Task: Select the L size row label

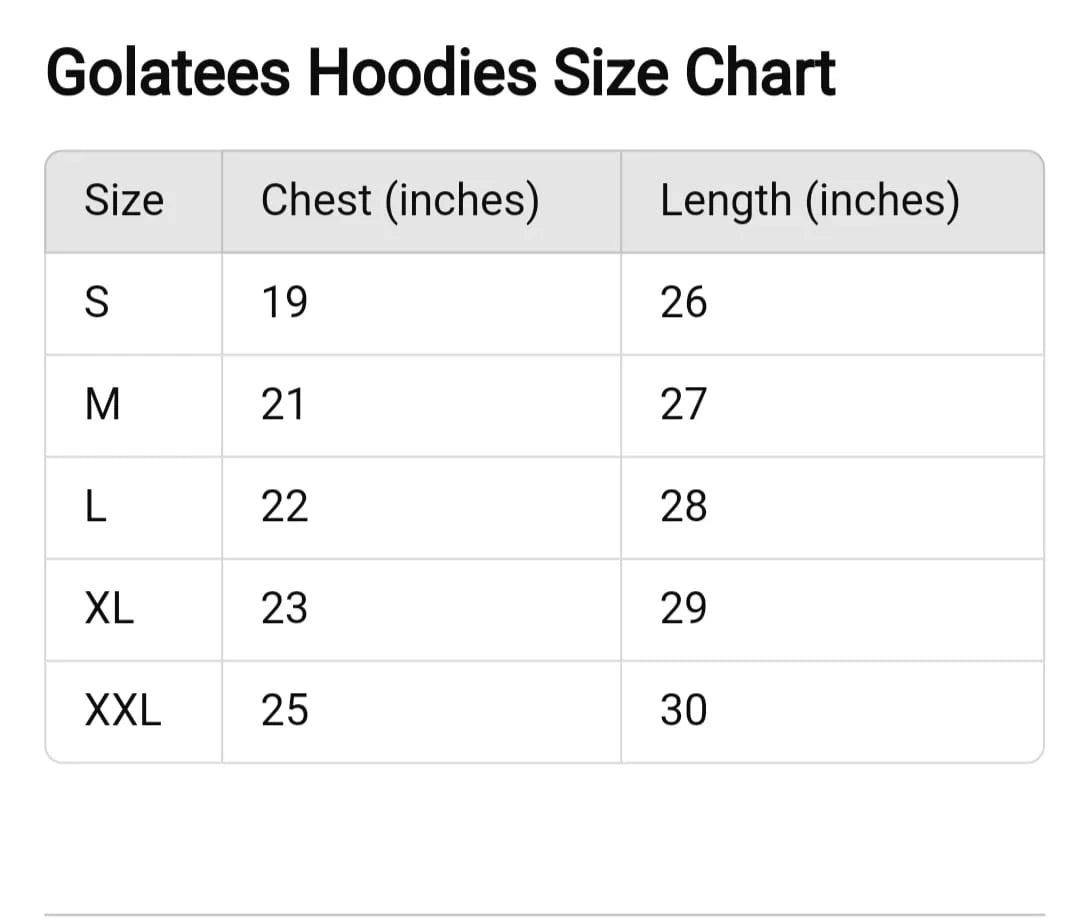Action: click(x=95, y=507)
